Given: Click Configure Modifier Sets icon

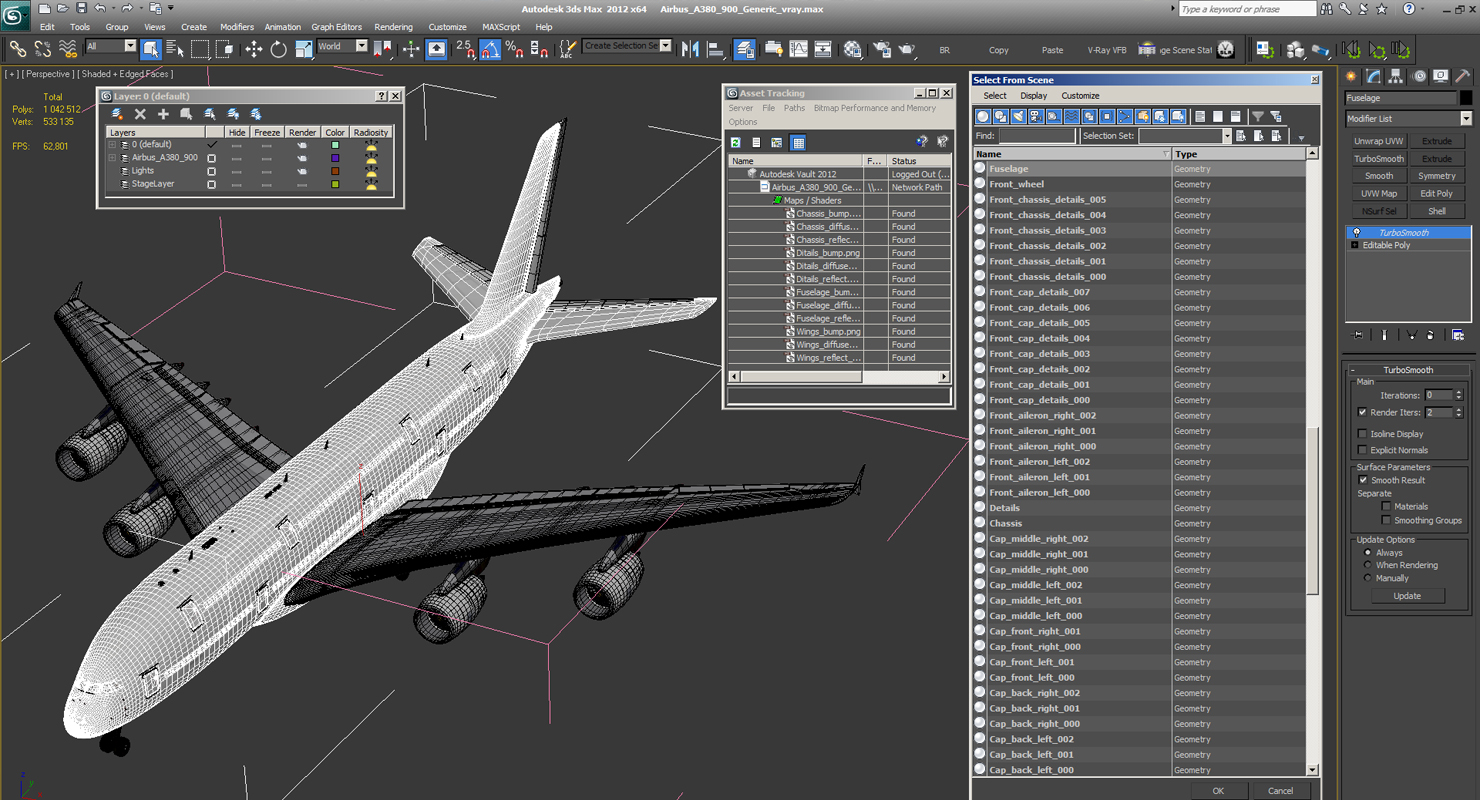Looking at the screenshot, I should pos(1458,335).
